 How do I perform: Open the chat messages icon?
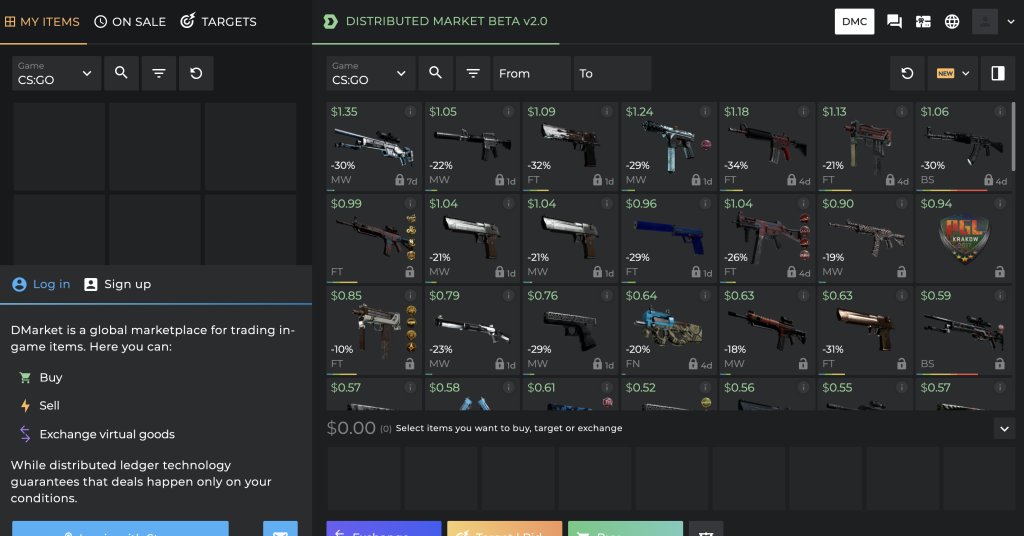click(894, 21)
